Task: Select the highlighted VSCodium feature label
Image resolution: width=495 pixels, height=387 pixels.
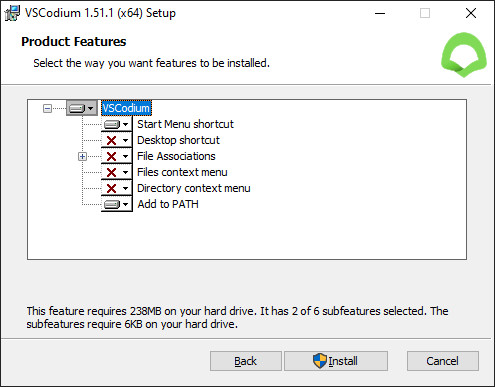Action: point(126,108)
